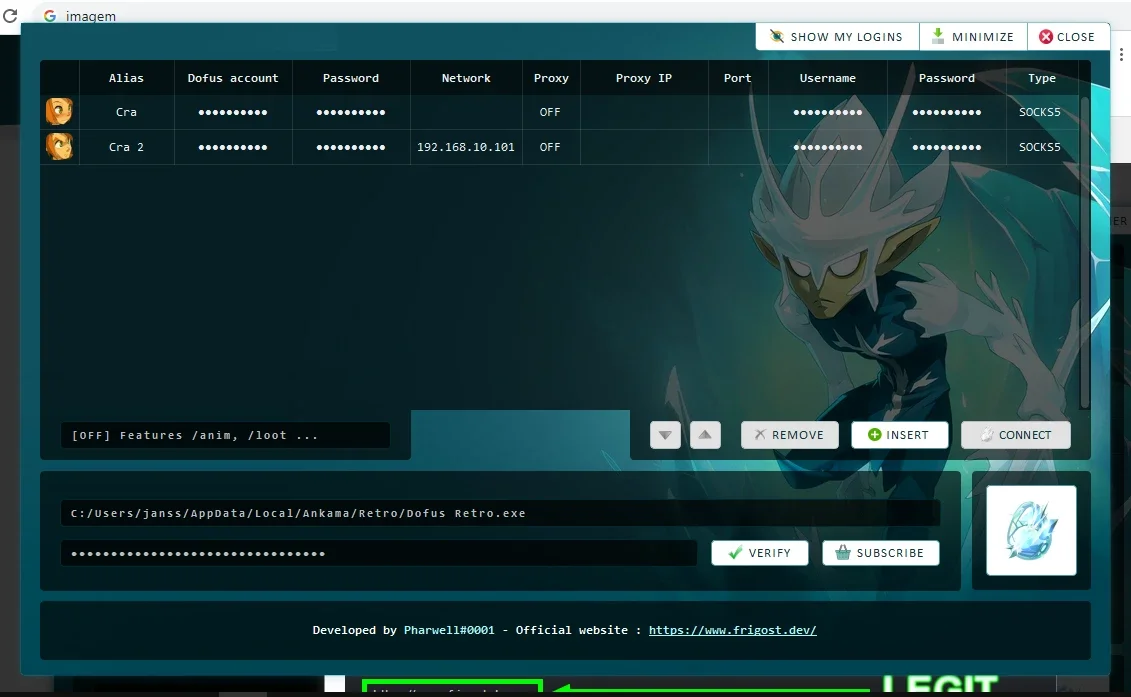Viewport: 1131px width, 697px height.
Task: Toggle the Proxy OFF cell for Cra 2
Action: (x=550, y=147)
